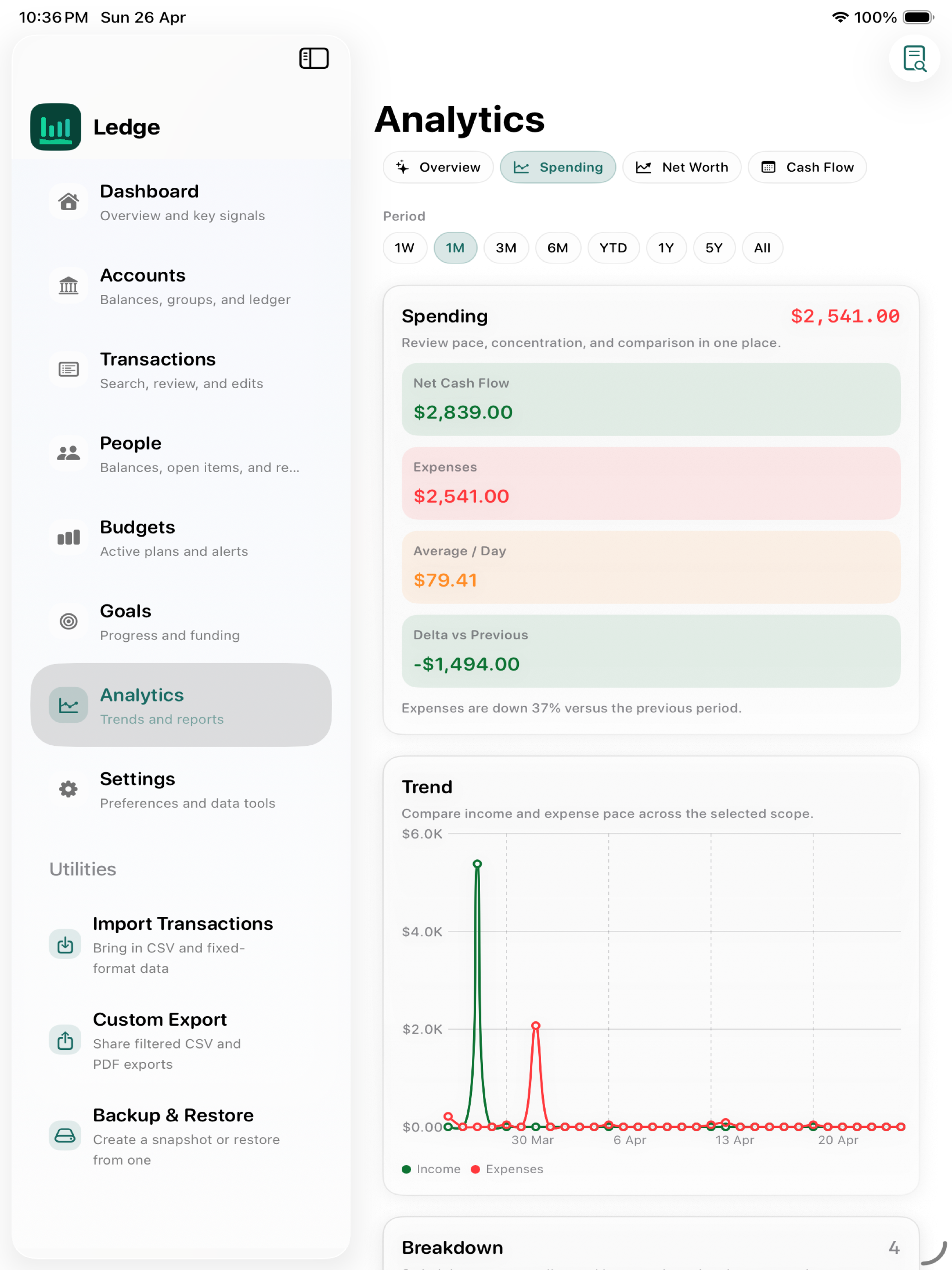The image size is (952, 1270).
Task: Click the Spending total $2,541.00 in red
Action: click(x=845, y=317)
